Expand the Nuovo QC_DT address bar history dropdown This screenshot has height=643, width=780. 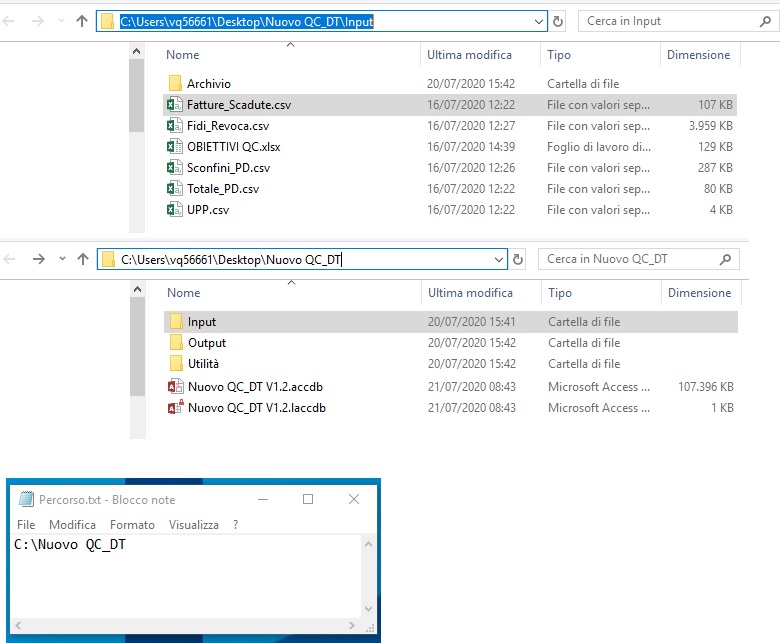point(498,260)
